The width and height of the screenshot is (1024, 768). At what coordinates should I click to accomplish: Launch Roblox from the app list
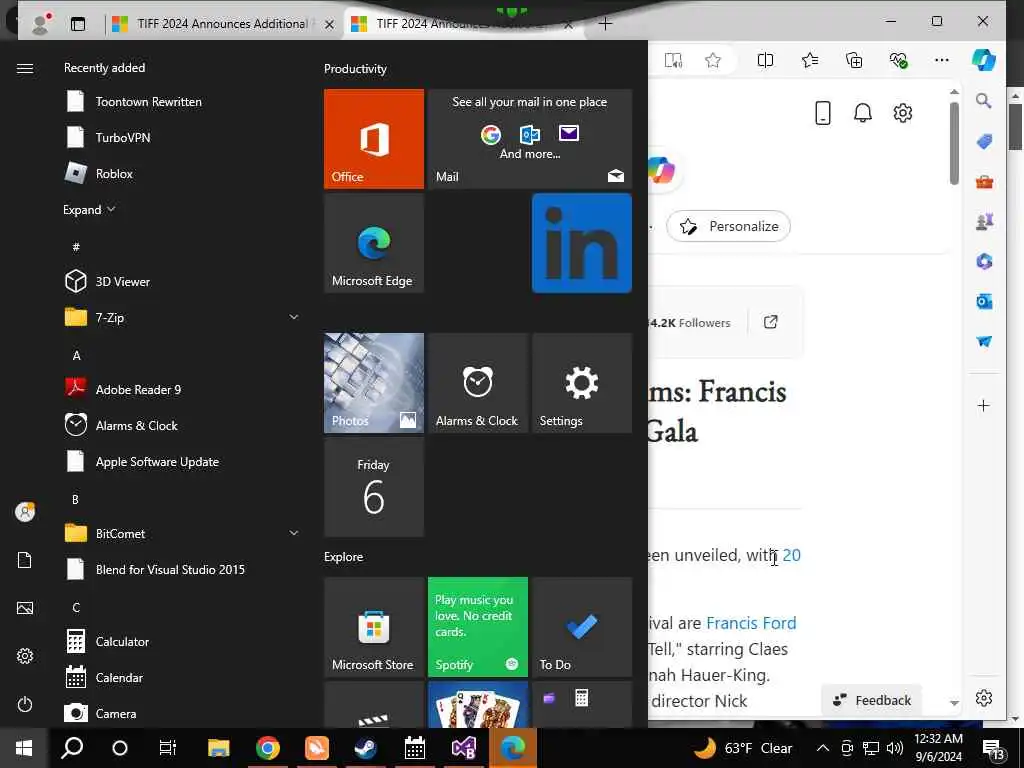tap(183, 173)
